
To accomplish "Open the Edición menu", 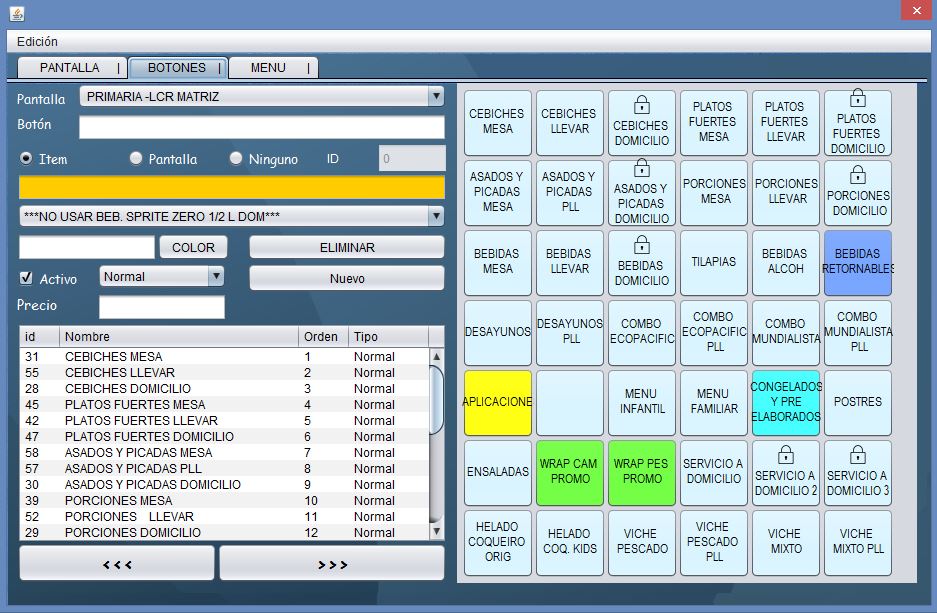I will pos(37,42).
